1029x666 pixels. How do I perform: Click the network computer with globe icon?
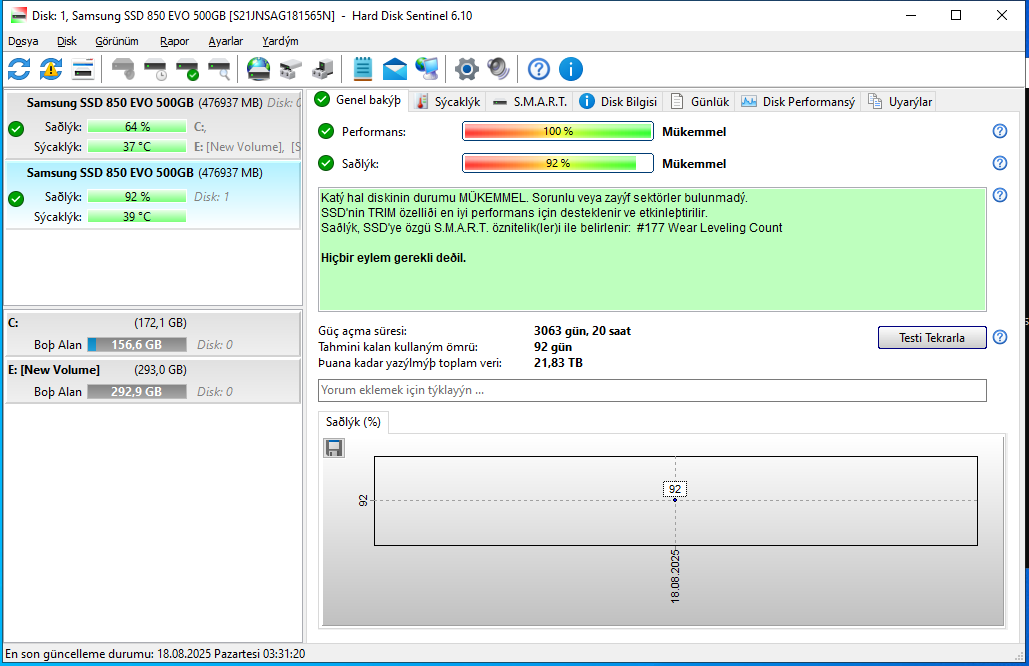[x=427, y=69]
